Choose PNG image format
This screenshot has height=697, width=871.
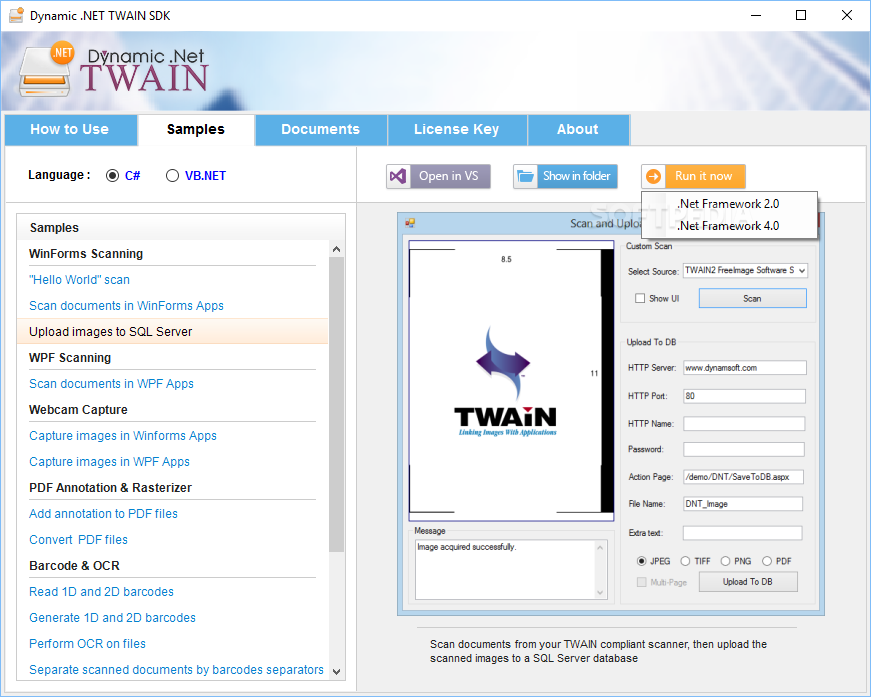coord(725,561)
